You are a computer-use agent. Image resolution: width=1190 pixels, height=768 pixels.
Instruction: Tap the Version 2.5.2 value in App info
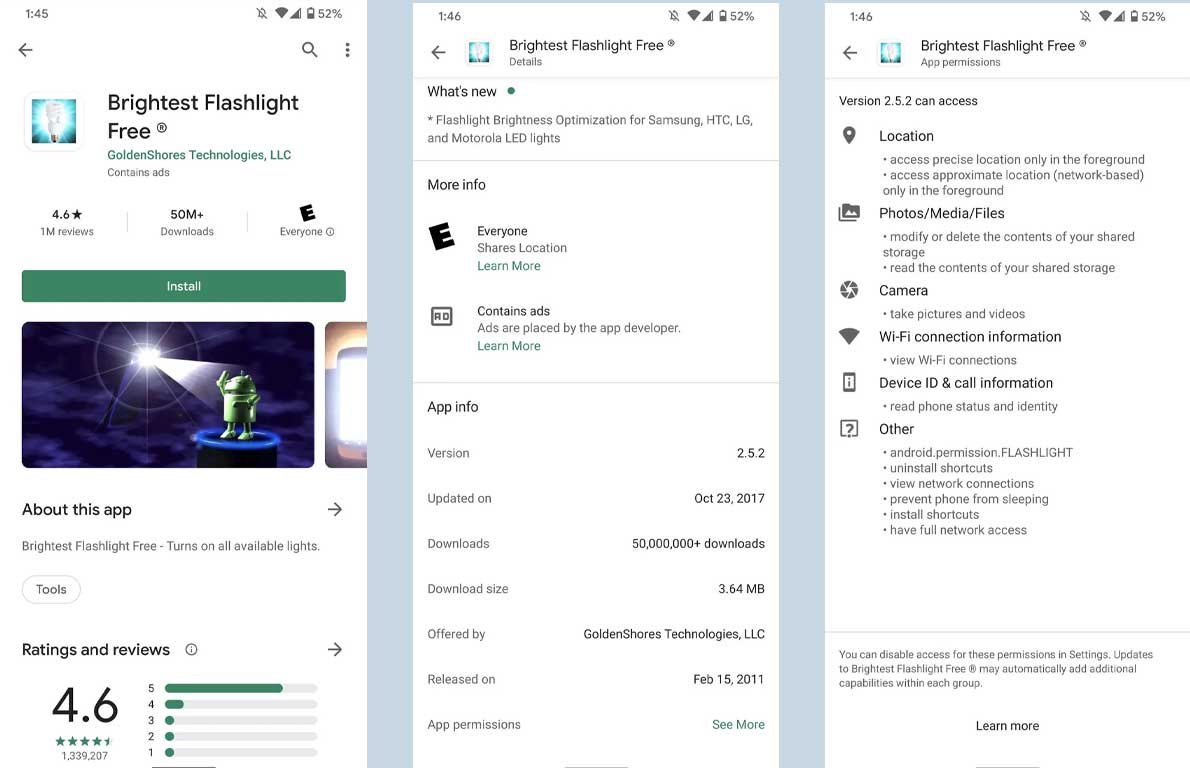[751, 453]
